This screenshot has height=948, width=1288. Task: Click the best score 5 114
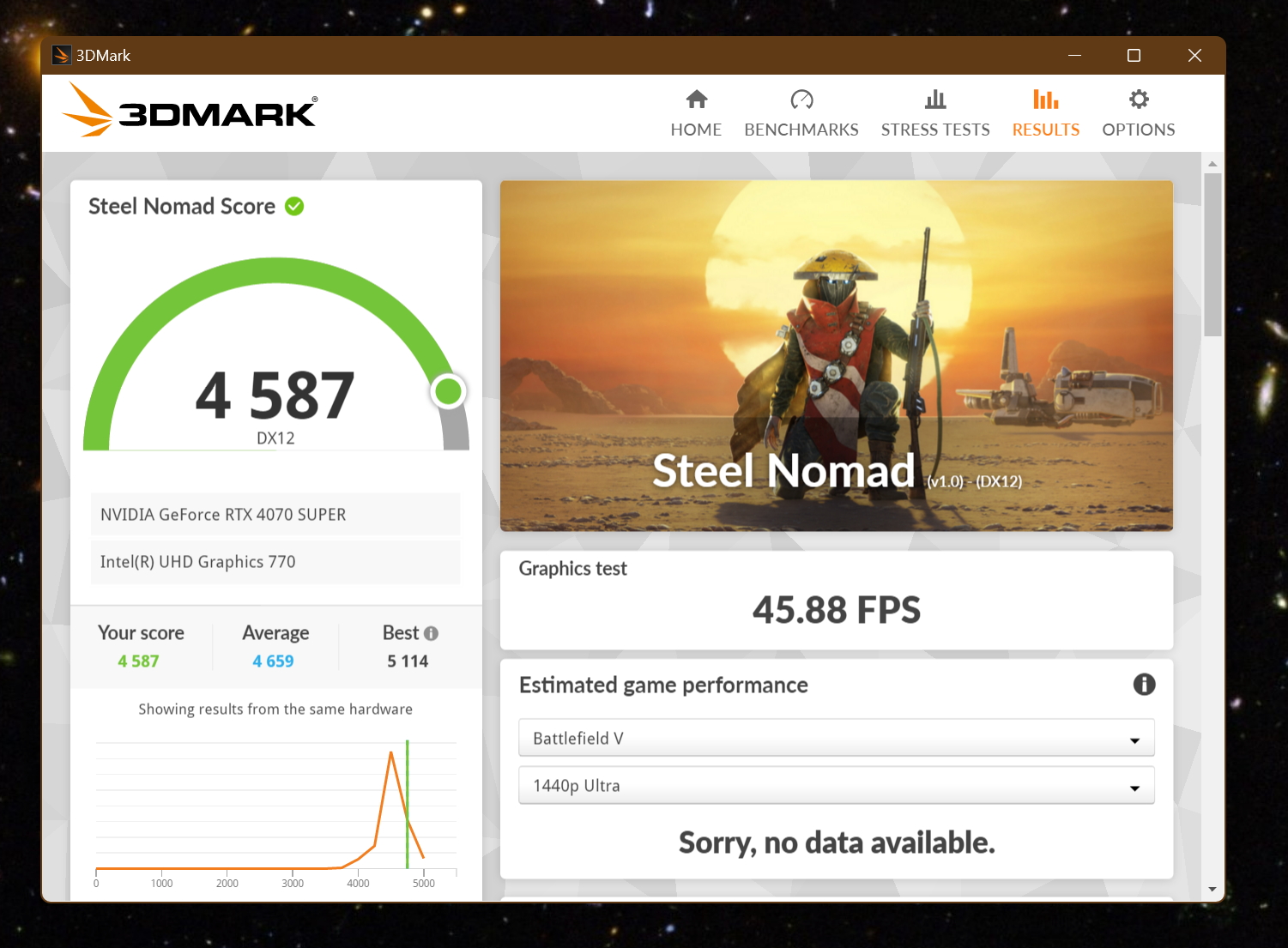408,661
